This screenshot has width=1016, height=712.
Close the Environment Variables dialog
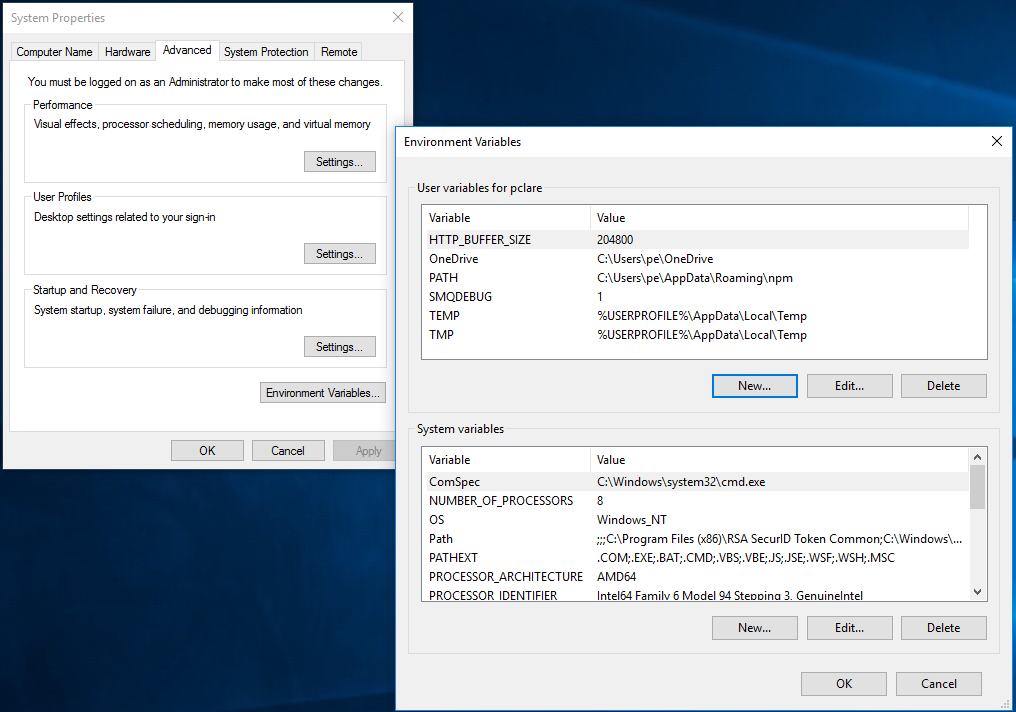coord(997,141)
